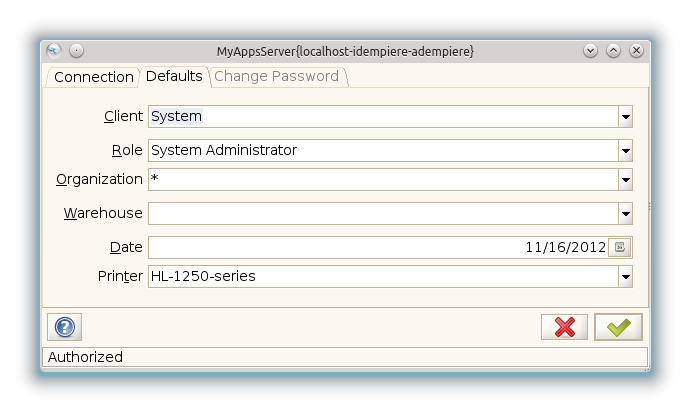Confirm with the green checkmark button
Viewport: 691px width, 412px height.
(618, 327)
